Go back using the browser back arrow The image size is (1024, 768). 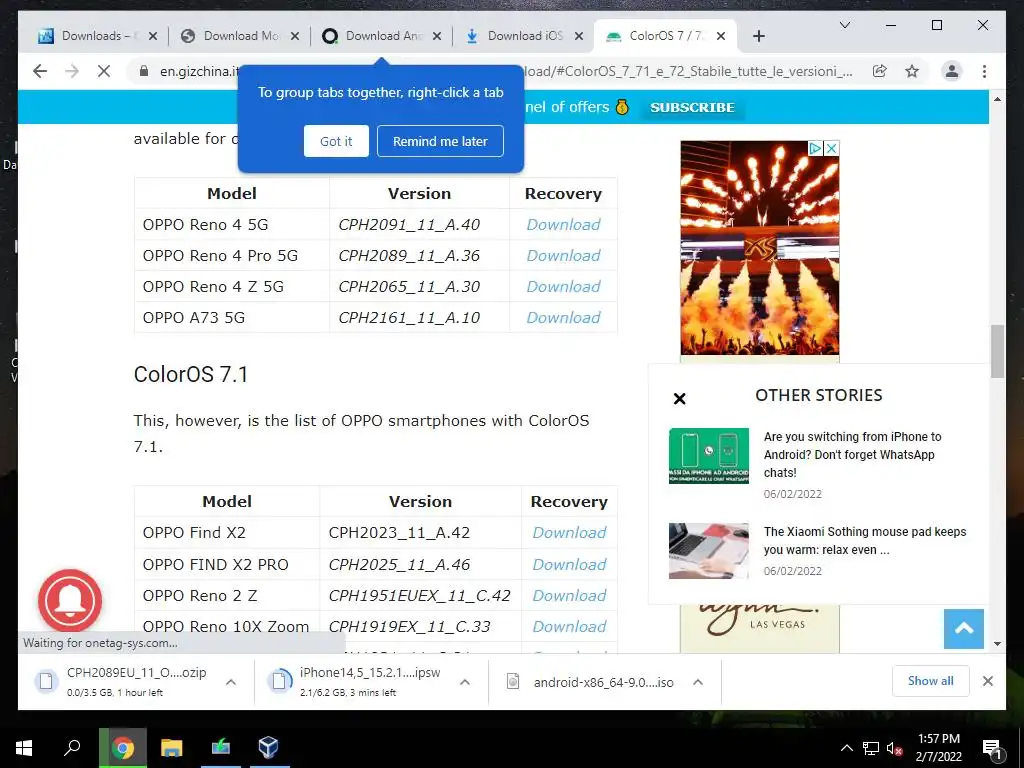[x=40, y=71]
